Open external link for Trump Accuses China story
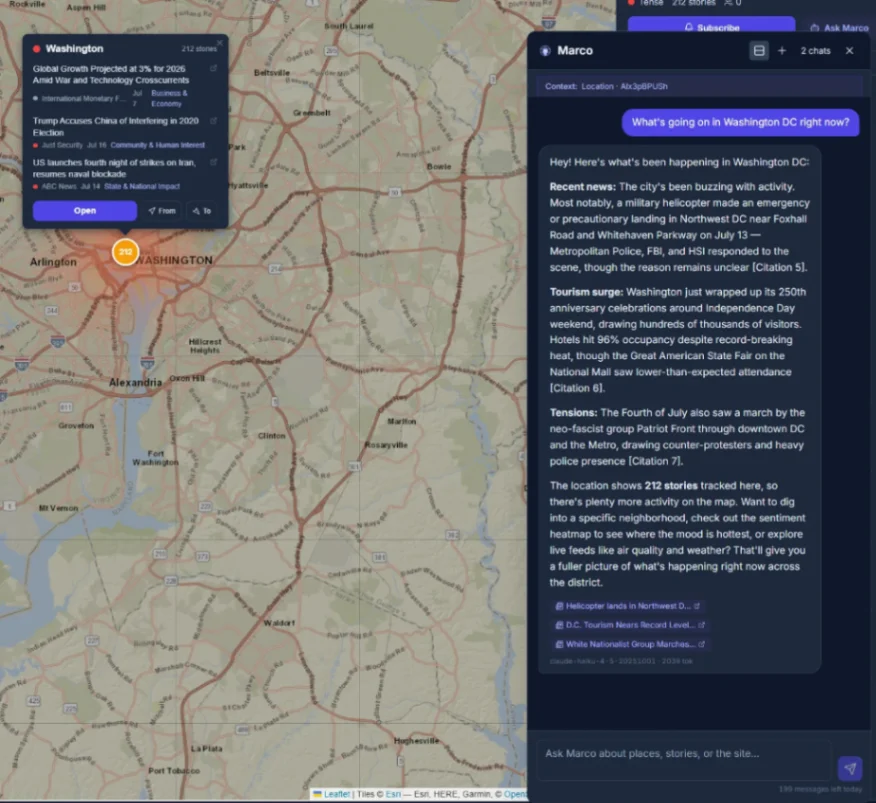Image resolution: width=876 pixels, height=803 pixels. coord(213,121)
